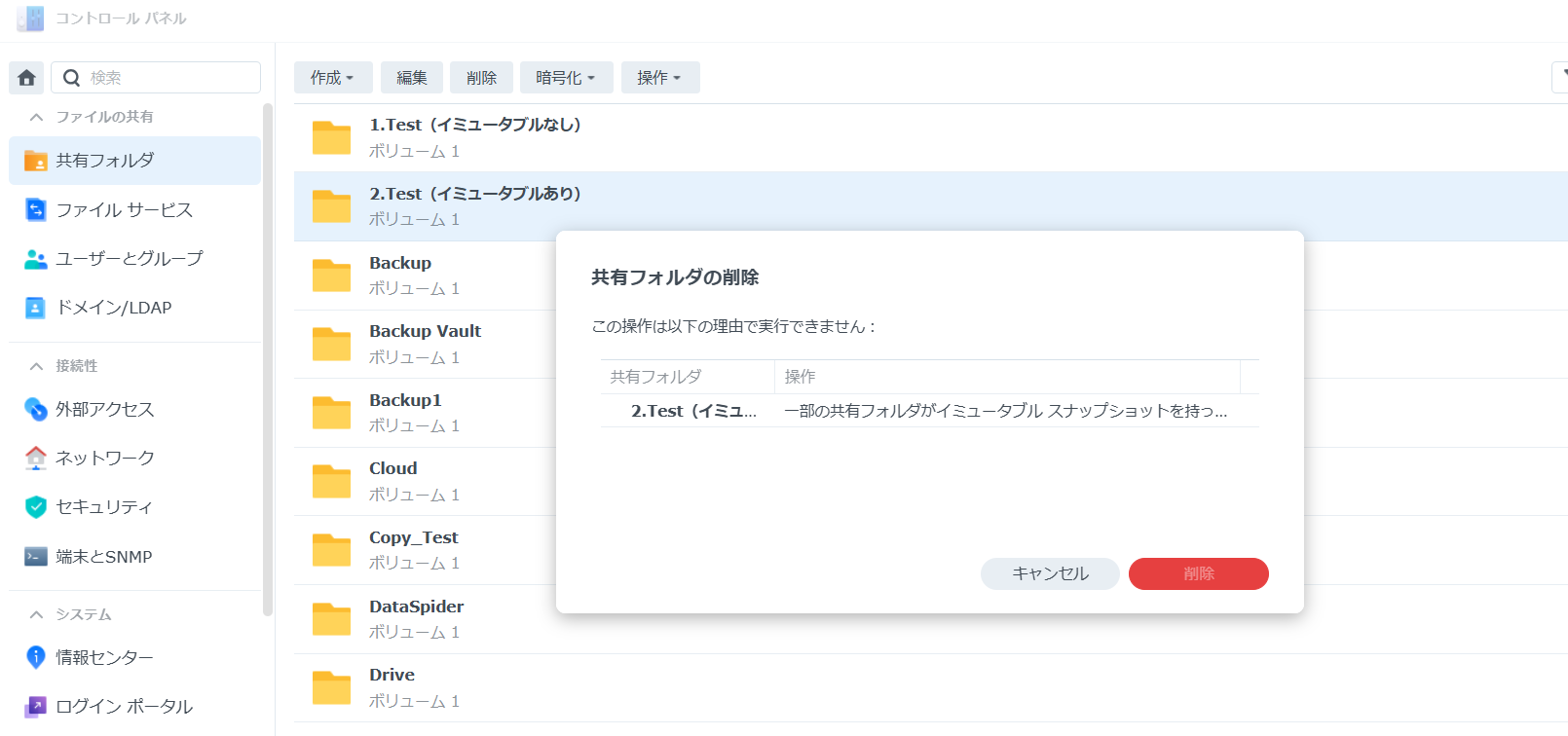Open ログイン ポータル settings
This screenshot has height=736, width=1568.
[124, 707]
